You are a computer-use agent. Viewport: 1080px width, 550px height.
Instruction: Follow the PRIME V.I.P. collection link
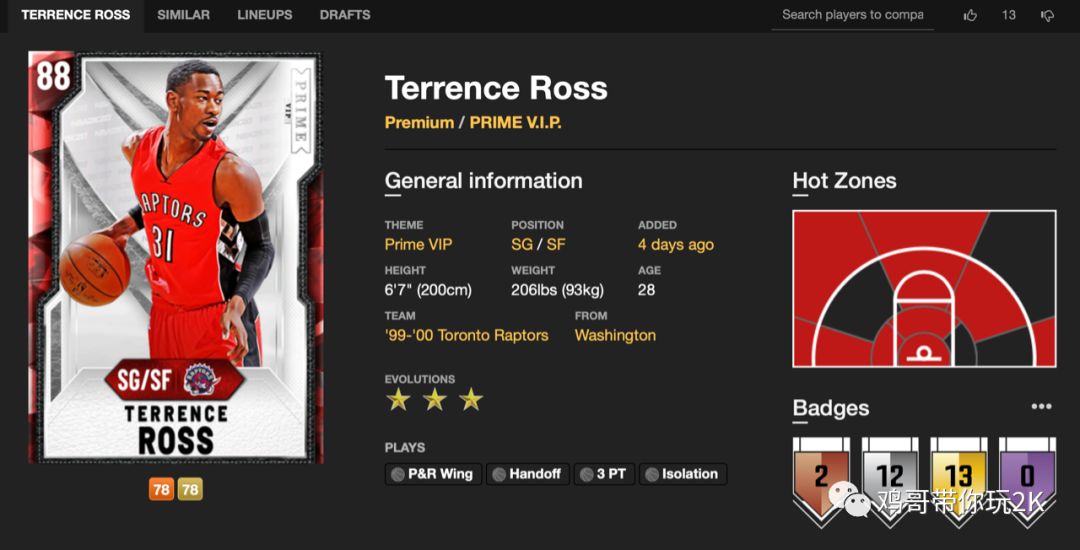[x=516, y=123]
